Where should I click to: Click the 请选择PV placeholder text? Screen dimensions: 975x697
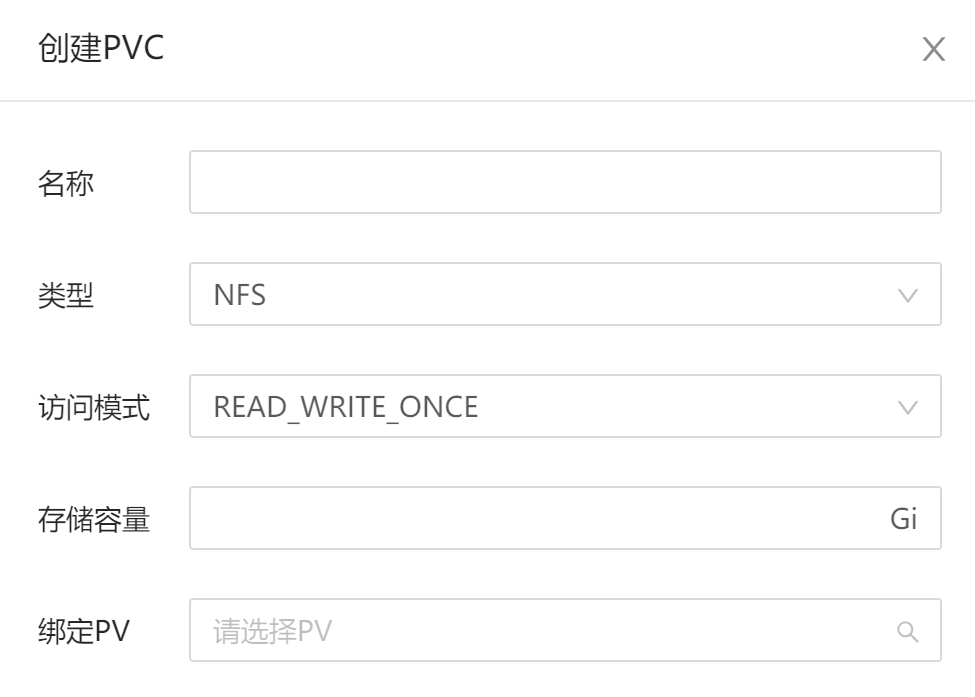pos(273,631)
